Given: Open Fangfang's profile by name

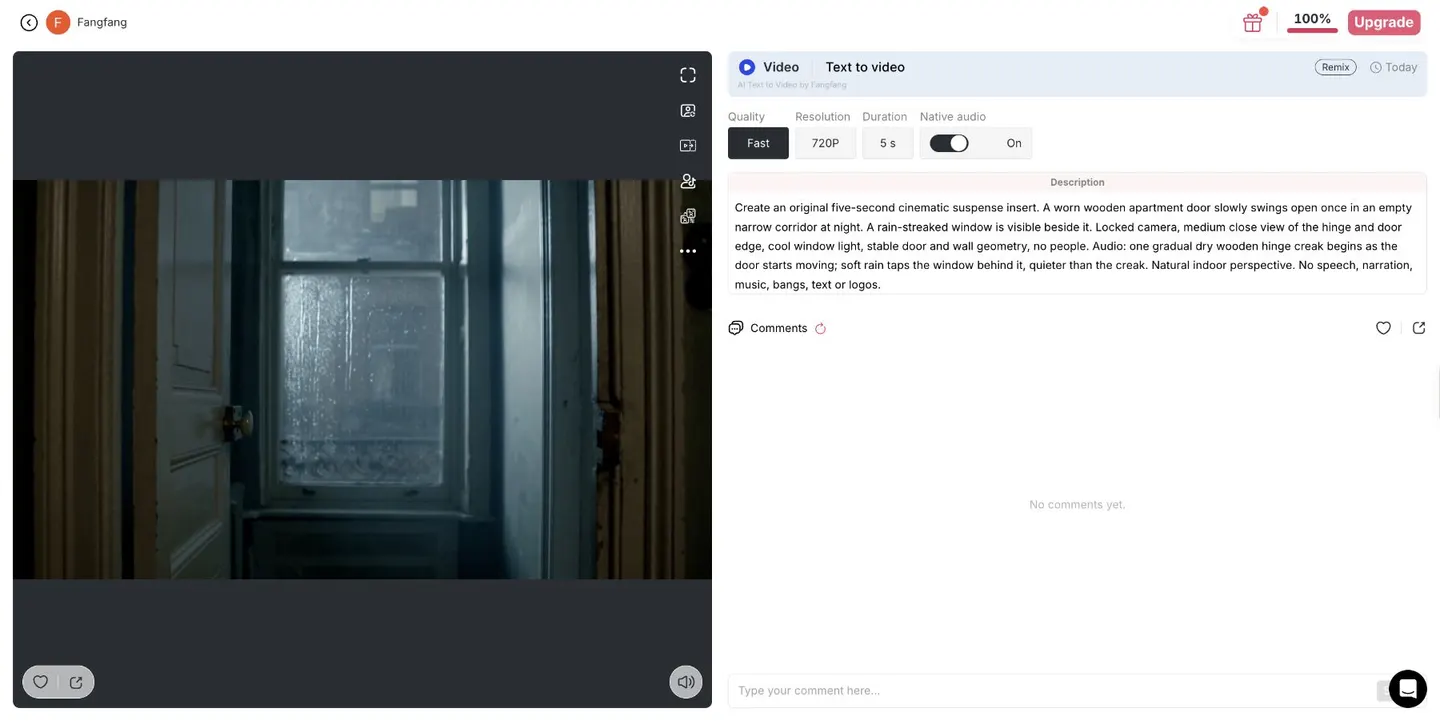Looking at the screenshot, I should [102, 22].
